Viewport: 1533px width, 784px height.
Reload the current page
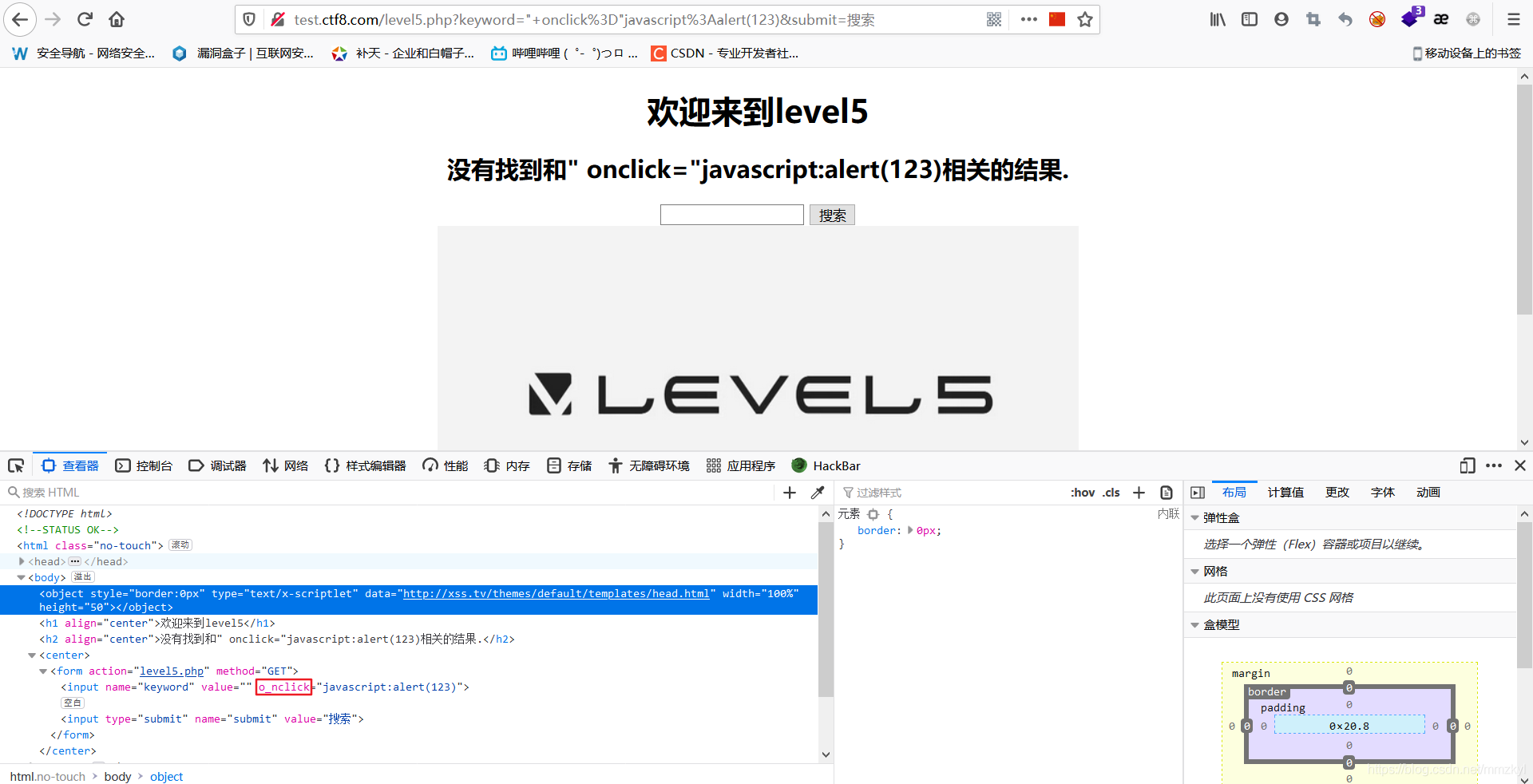pos(85,19)
